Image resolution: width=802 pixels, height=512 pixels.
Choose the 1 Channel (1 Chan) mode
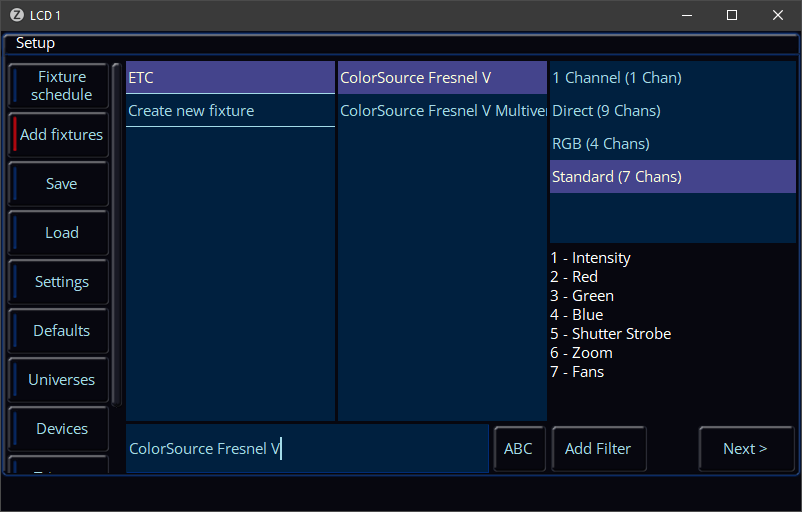click(673, 78)
